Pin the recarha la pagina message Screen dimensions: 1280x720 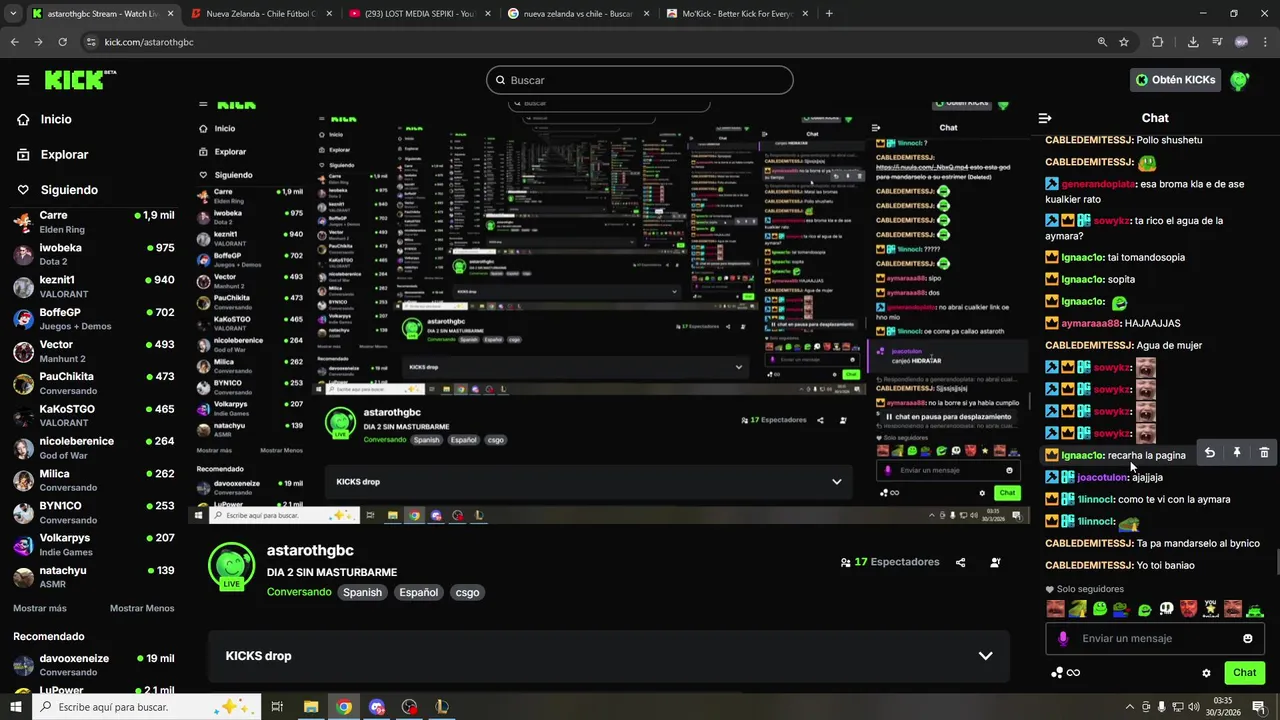[x=1237, y=453]
